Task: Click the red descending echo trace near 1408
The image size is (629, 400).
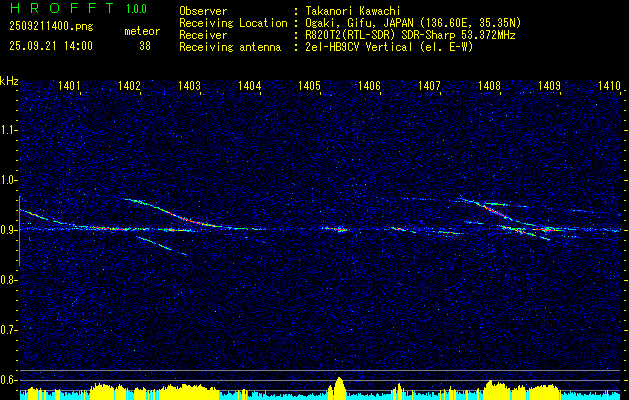Action: pos(495,212)
